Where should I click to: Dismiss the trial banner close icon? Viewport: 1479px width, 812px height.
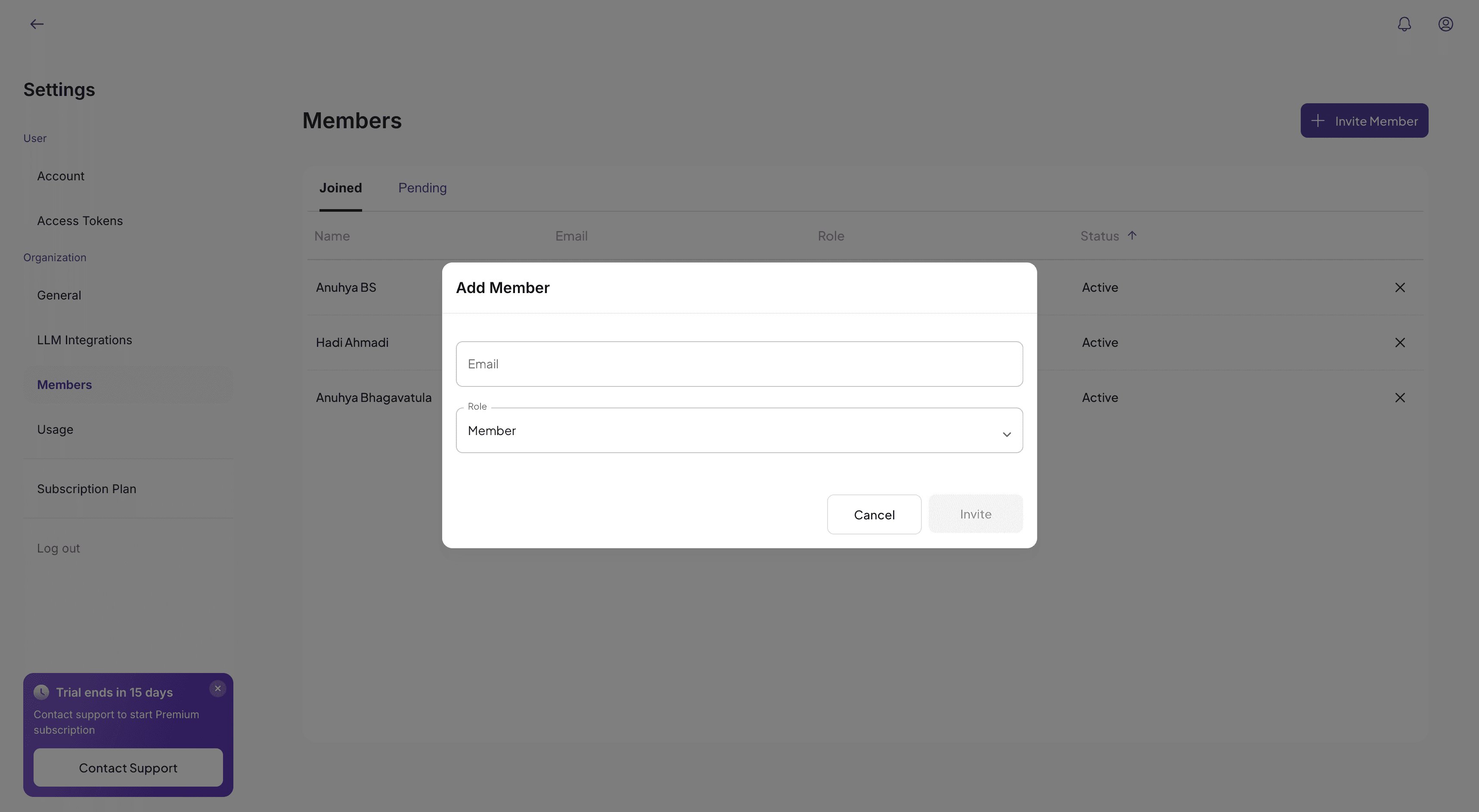point(217,689)
